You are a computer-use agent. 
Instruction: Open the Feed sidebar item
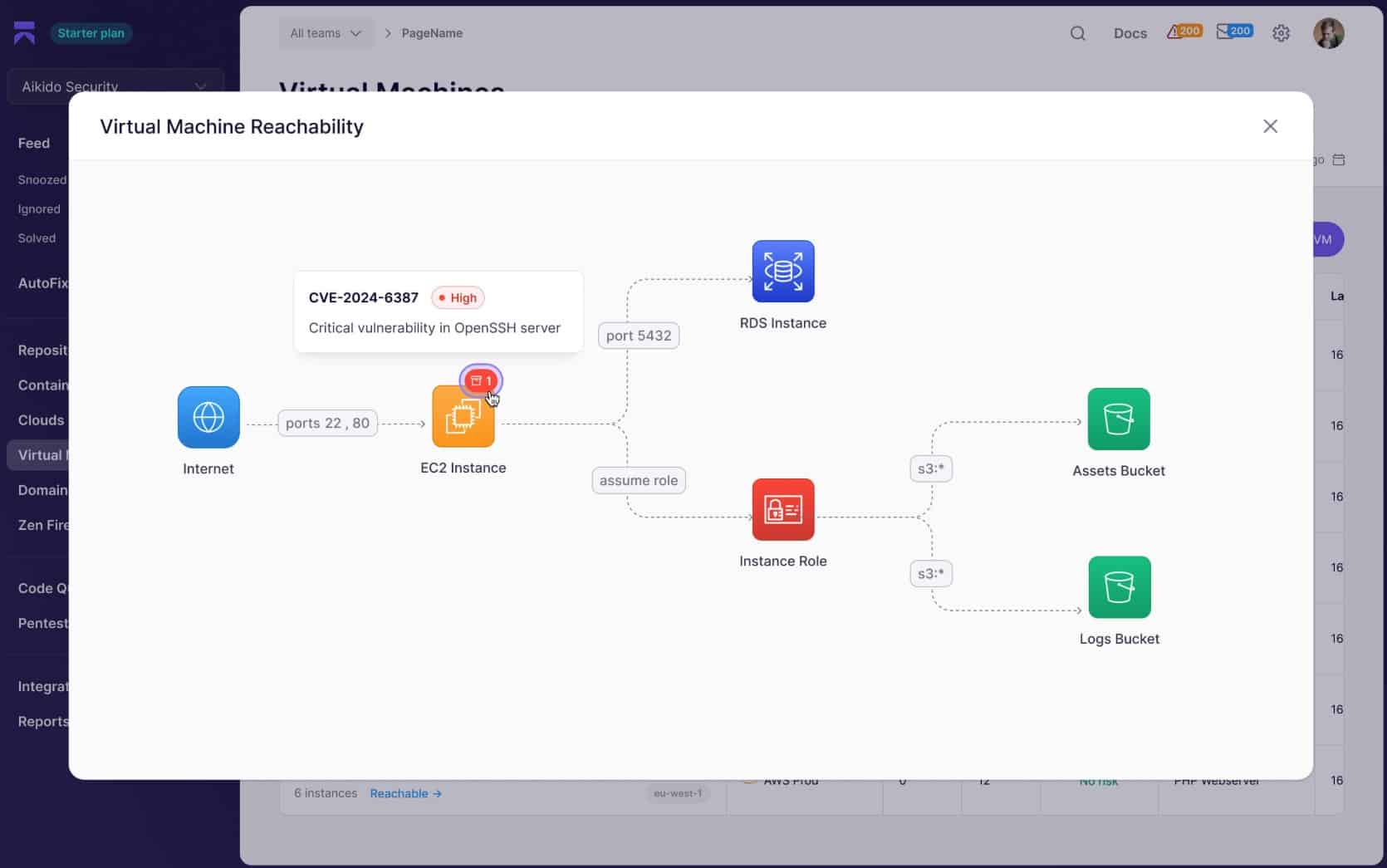pyautogui.click(x=34, y=143)
